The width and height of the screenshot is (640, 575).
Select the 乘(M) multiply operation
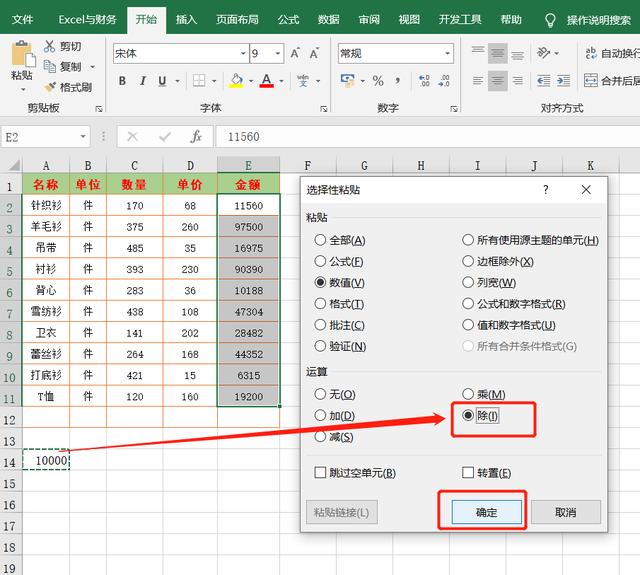coord(484,394)
